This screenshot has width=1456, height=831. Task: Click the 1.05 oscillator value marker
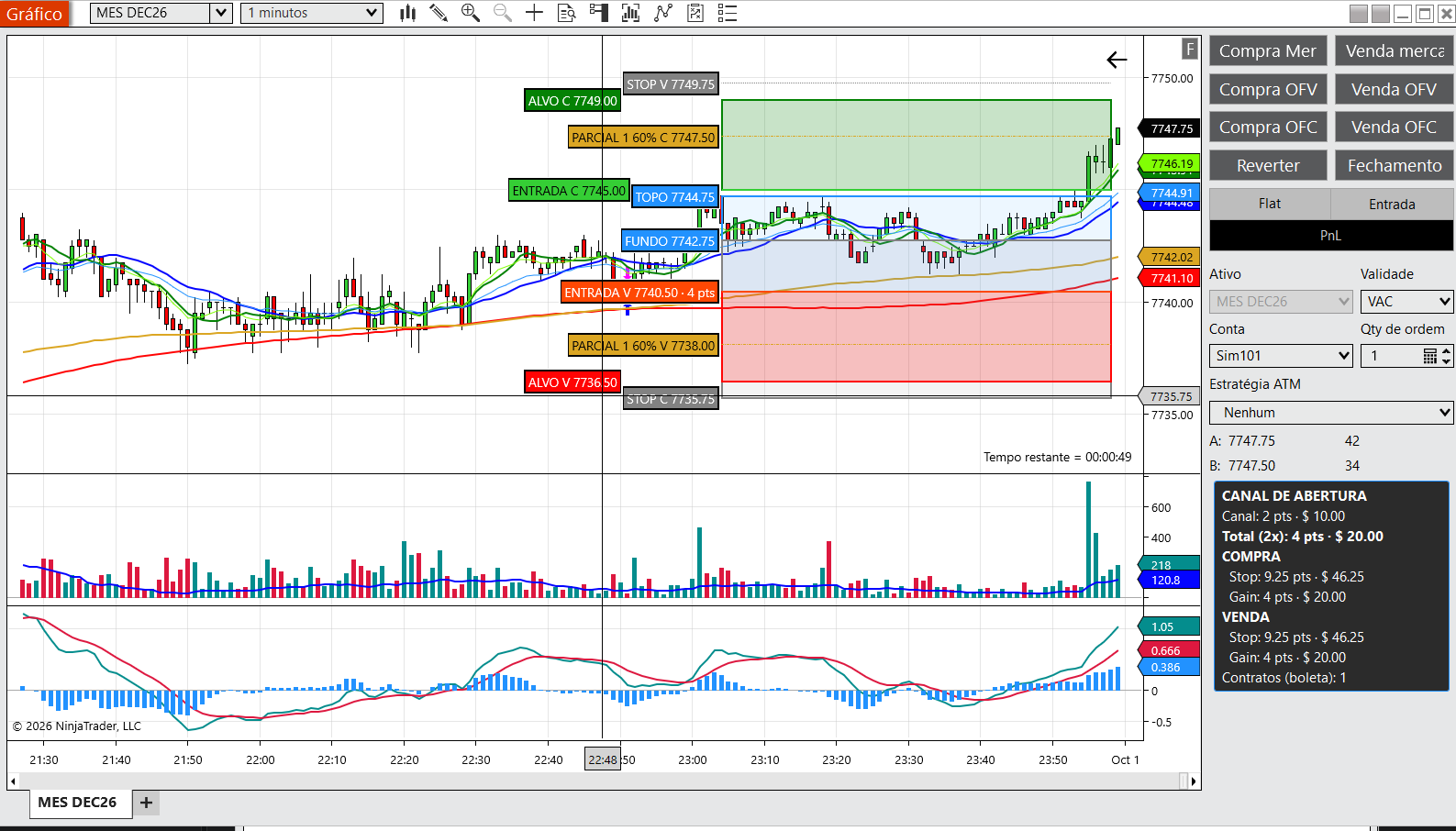point(1169,627)
